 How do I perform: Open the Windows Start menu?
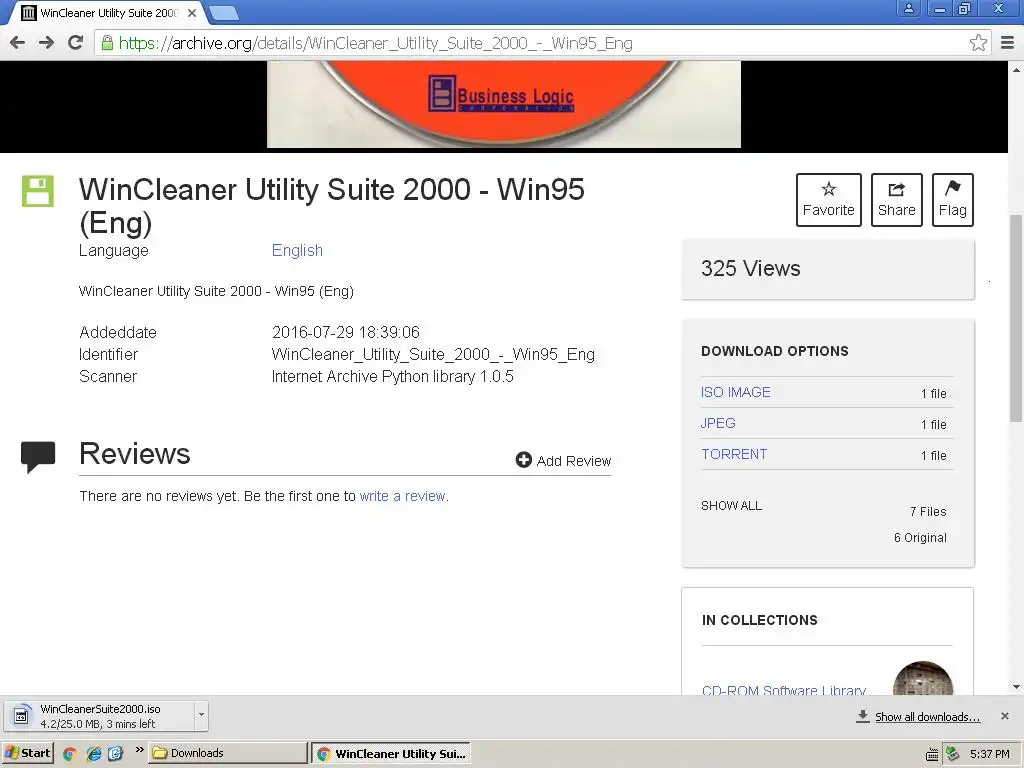[27, 753]
